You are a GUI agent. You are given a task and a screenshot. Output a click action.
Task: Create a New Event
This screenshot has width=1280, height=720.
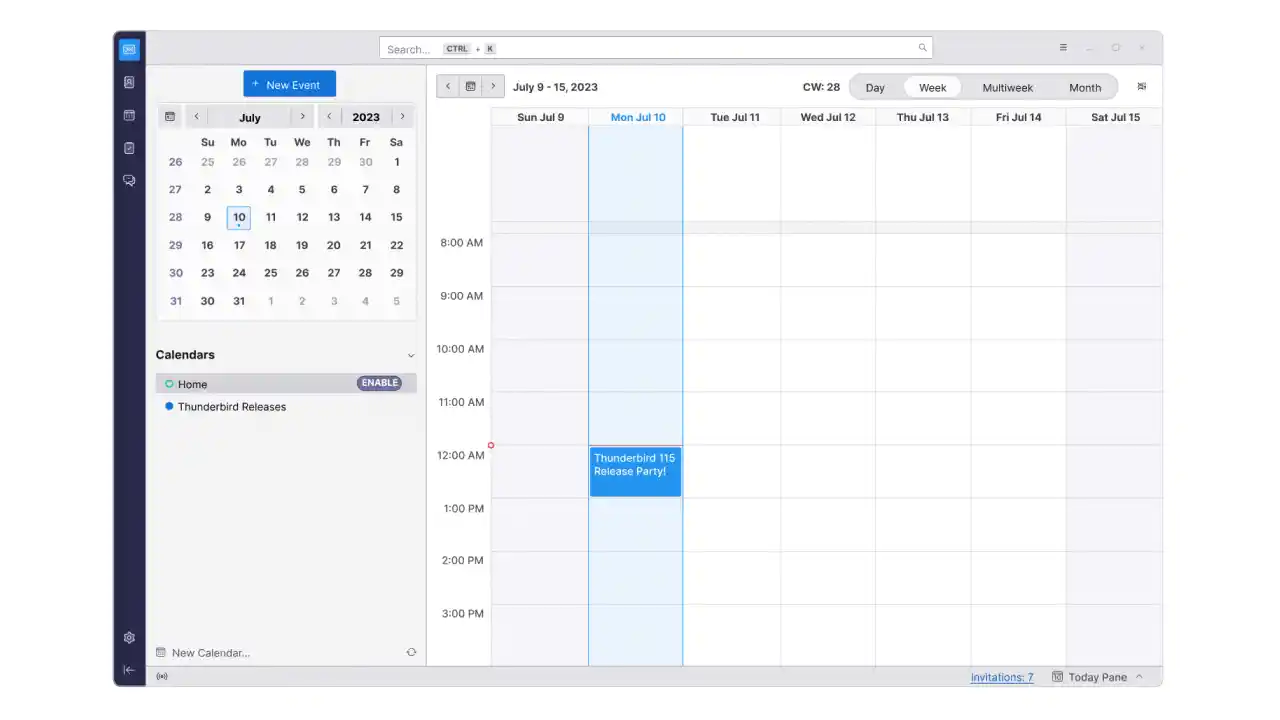tap(289, 84)
